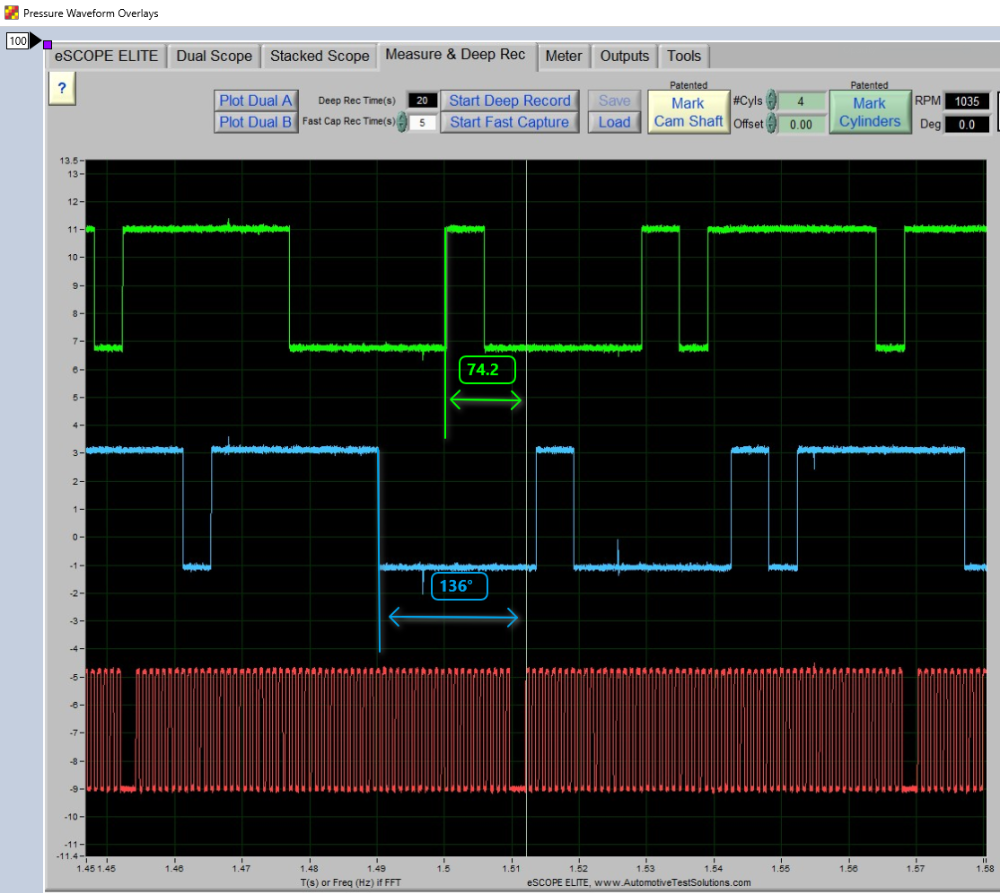Click the Deg readout showing 0.0
The width and height of the screenshot is (1000, 893).
point(967,124)
